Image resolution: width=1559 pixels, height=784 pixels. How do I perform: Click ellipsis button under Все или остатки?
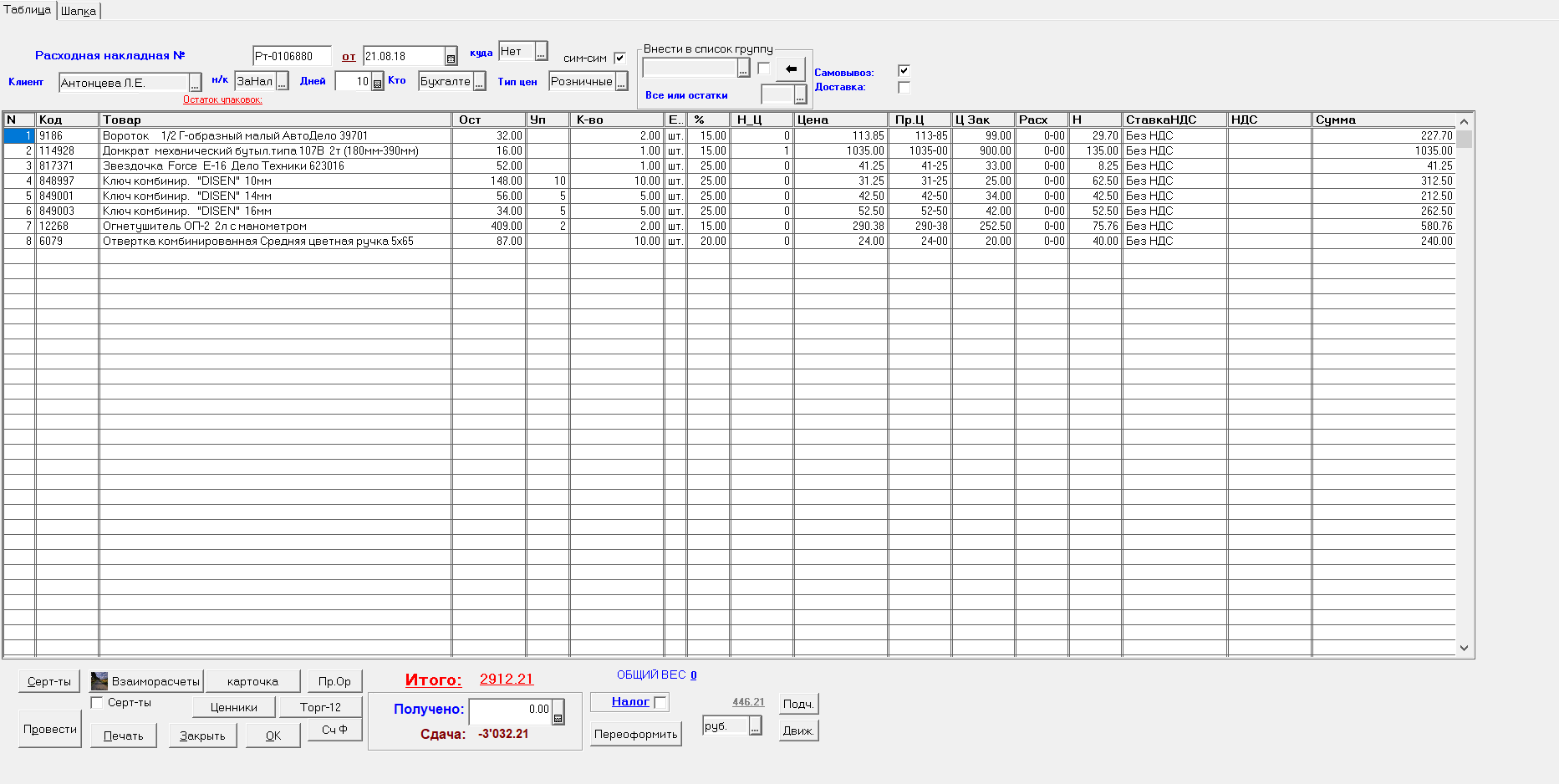[x=800, y=95]
